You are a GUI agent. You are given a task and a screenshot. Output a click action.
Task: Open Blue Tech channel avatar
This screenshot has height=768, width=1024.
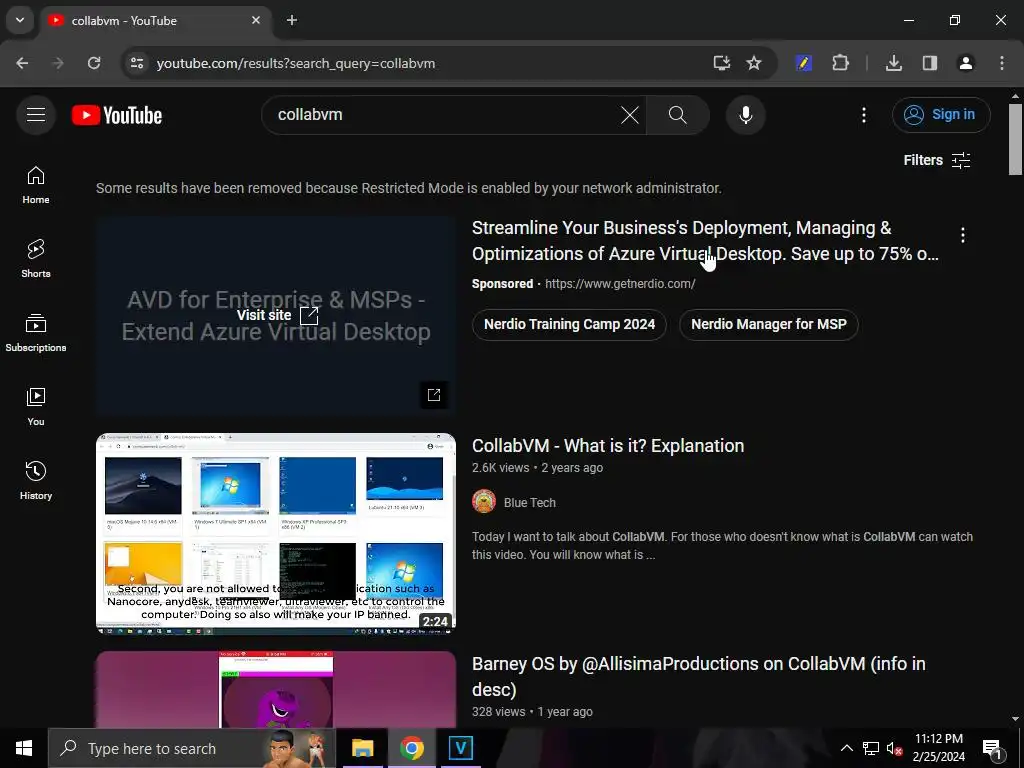point(484,502)
